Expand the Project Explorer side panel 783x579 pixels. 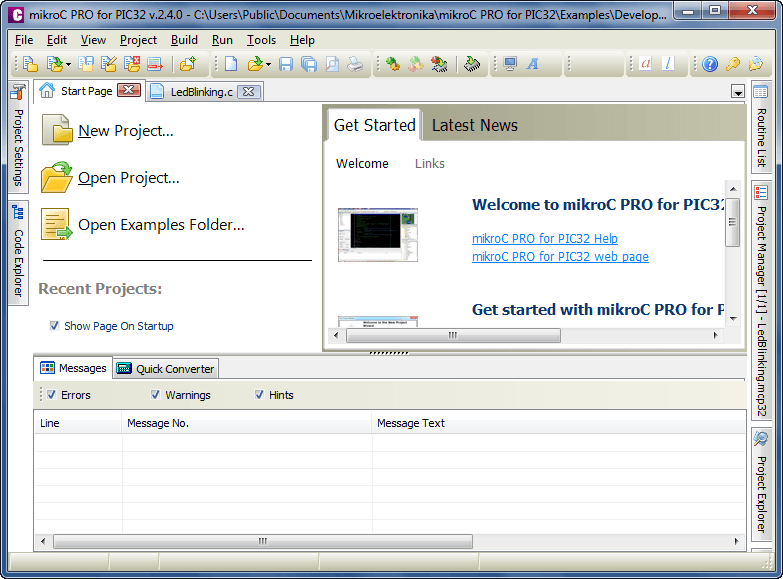click(761, 484)
